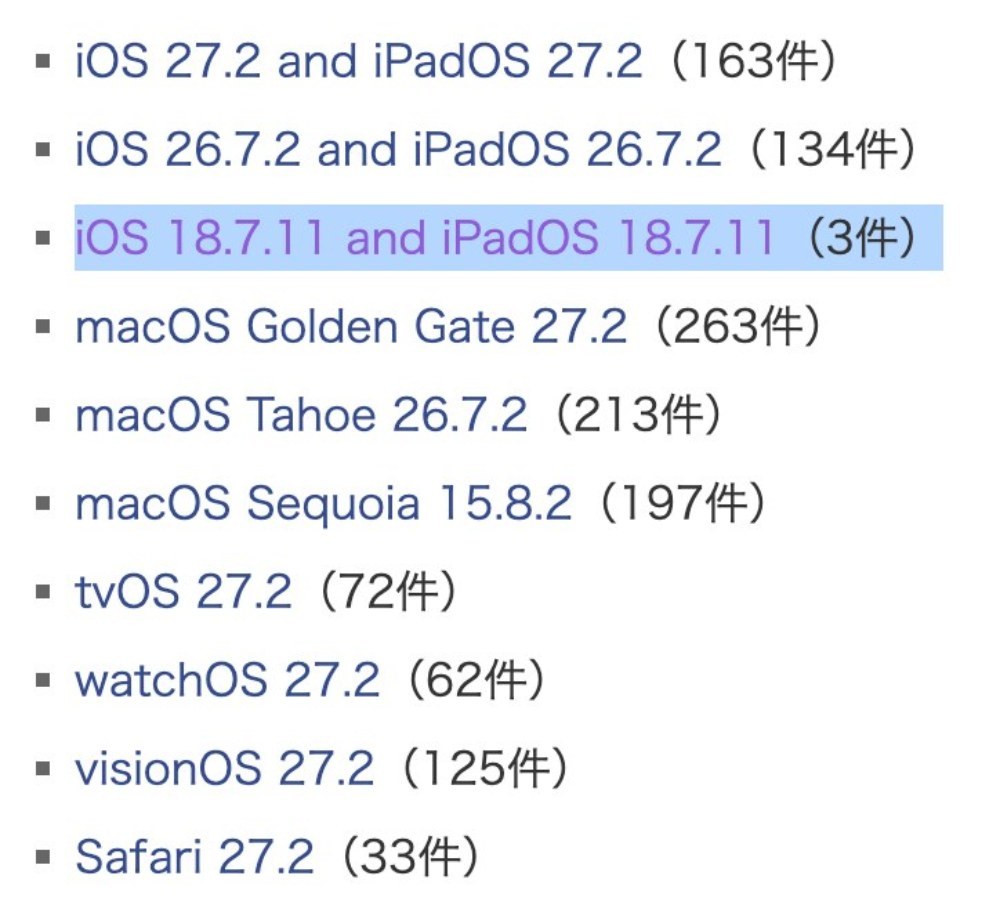Open the watchOS 27.2 link
1000x901 pixels.
pos(228,679)
